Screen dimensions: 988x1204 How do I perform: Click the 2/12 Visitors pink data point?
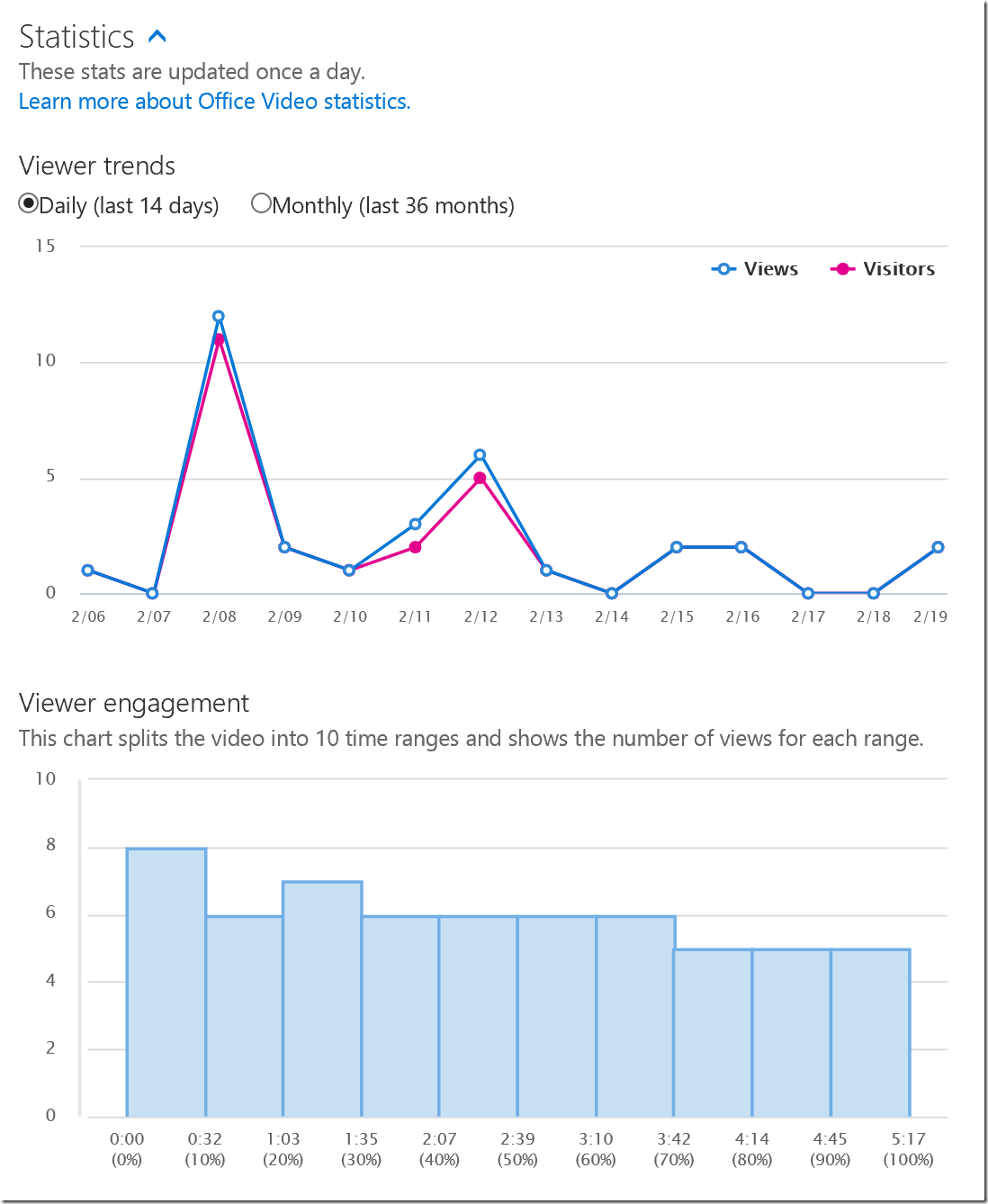point(480,478)
